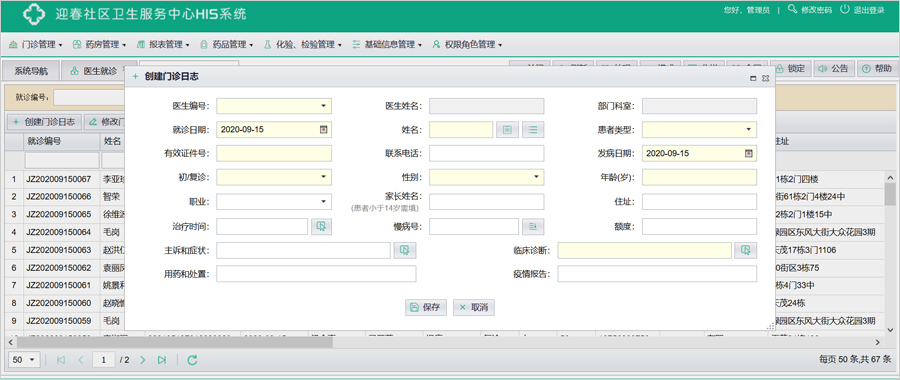Click the 修改密码 link
Image resolution: width=900 pixels, height=380 pixels.
coord(810,10)
